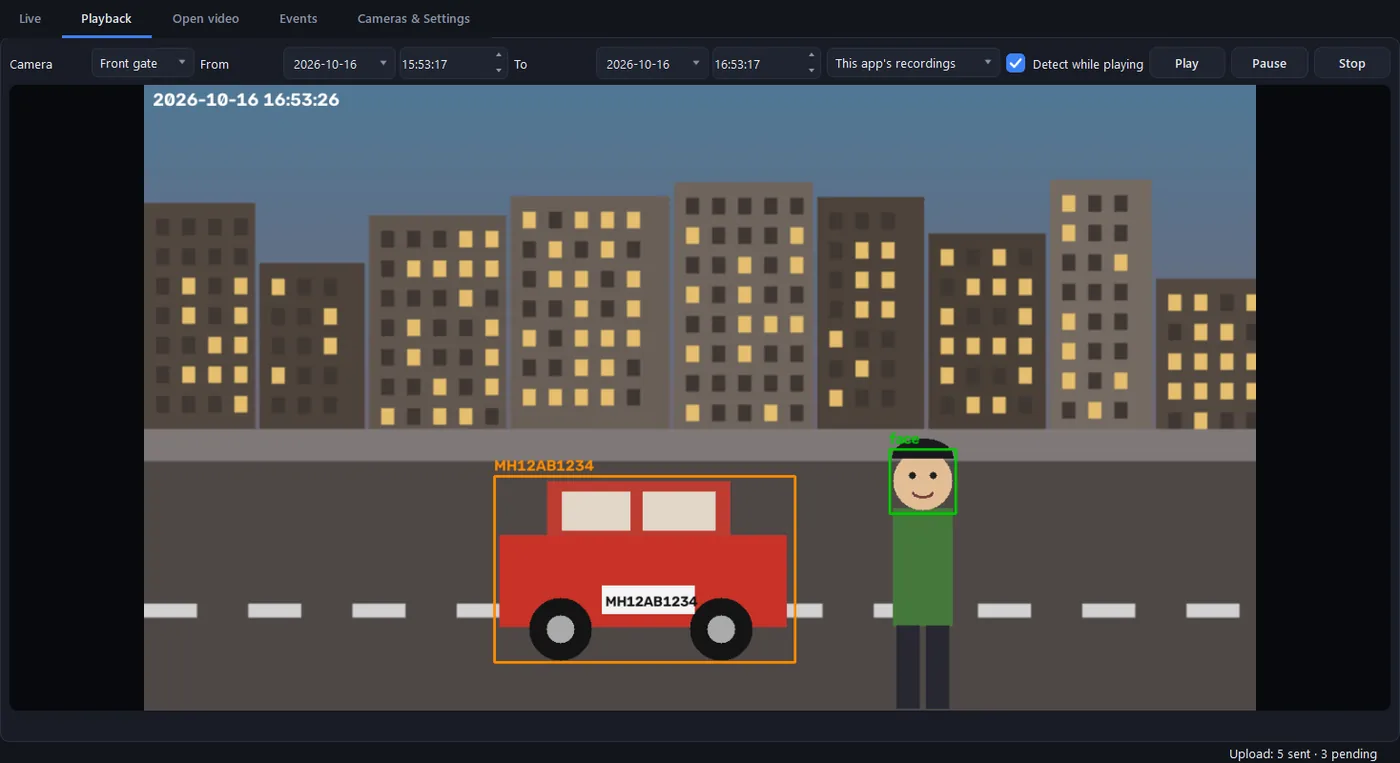Open the Open video tab
Viewport: 1400px width, 763px height.
pyautogui.click(x=205, y=19)
